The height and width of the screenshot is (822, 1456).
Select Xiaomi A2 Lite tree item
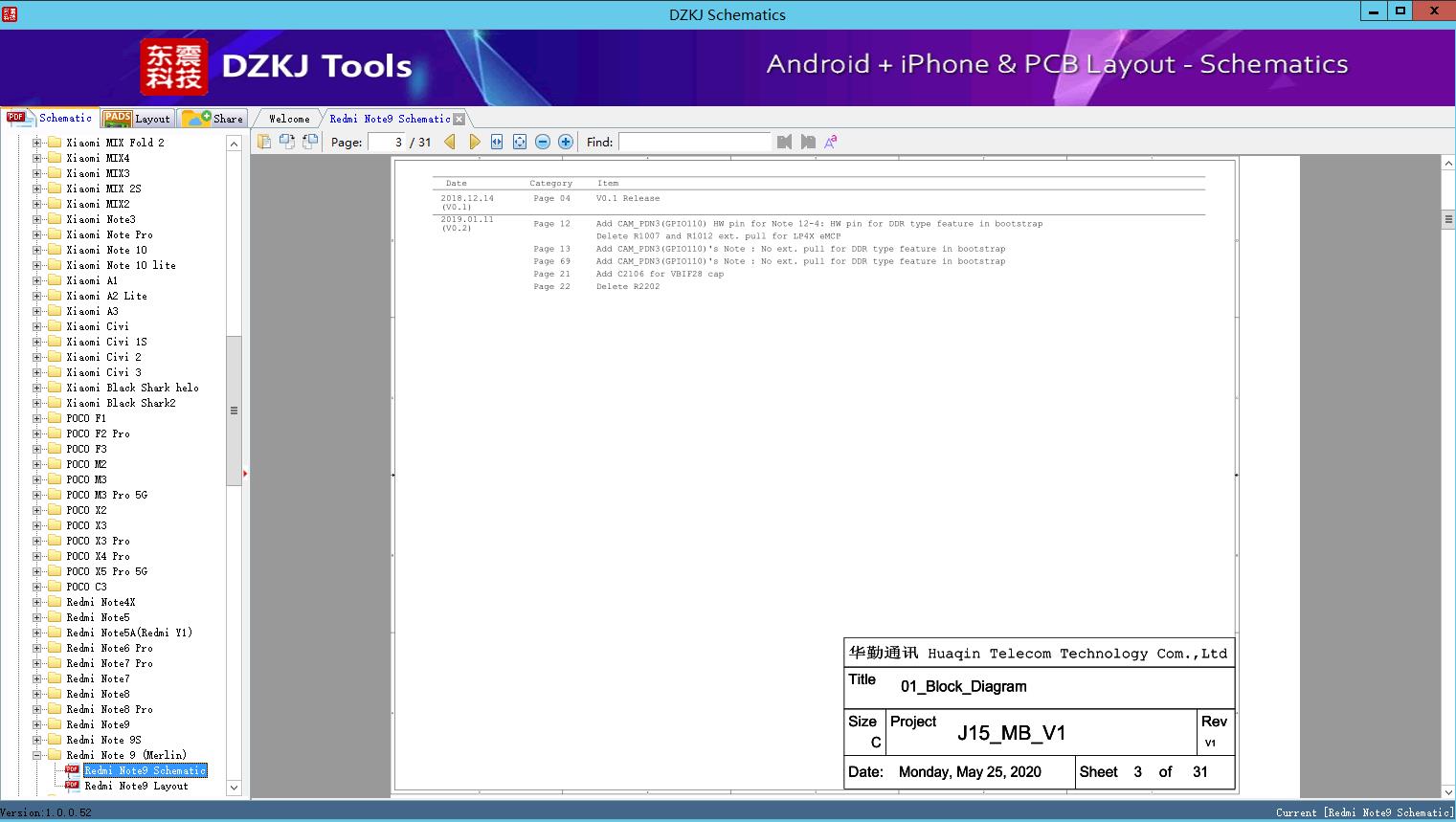[x=106, y=296]
